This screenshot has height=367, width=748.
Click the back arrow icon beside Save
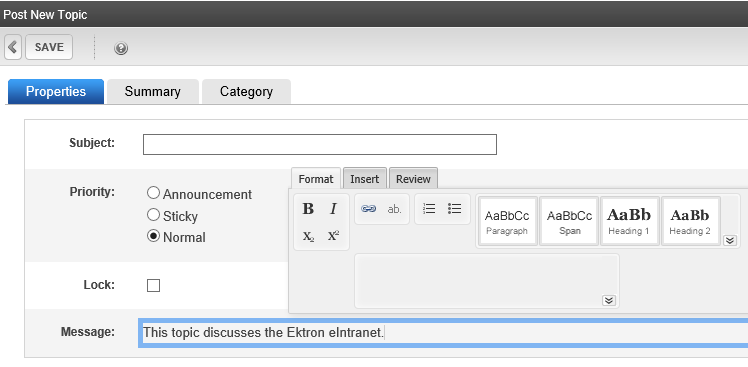pos(13,47)
